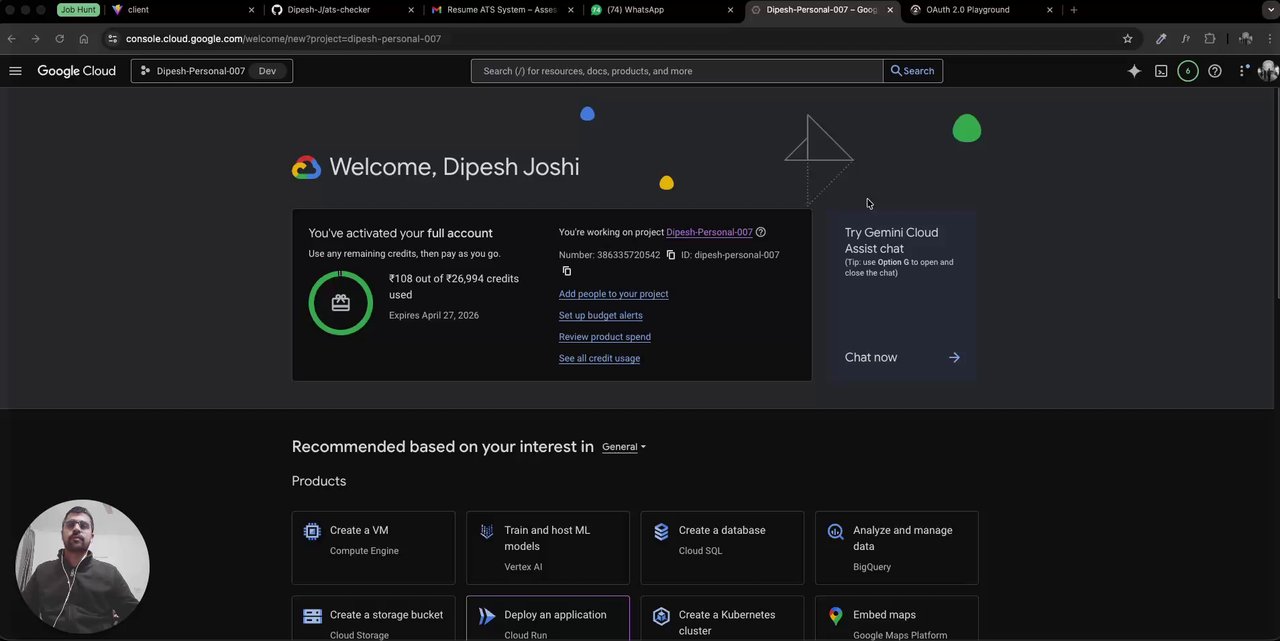Expand the tab search chevron

(1270, 10)
